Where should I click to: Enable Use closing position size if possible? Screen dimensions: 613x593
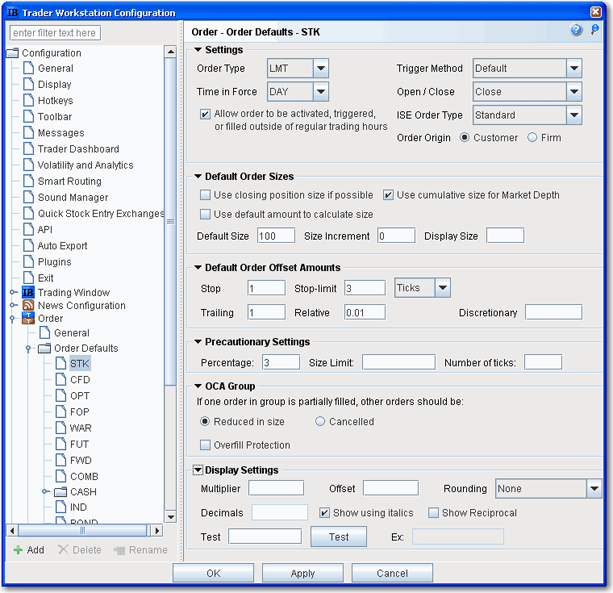(205, 195)
